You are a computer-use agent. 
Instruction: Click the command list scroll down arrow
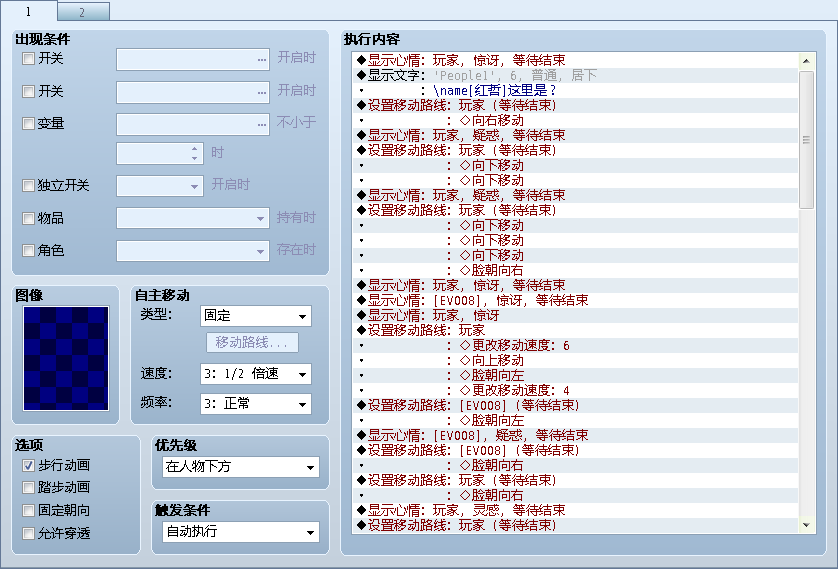point(806,525)
